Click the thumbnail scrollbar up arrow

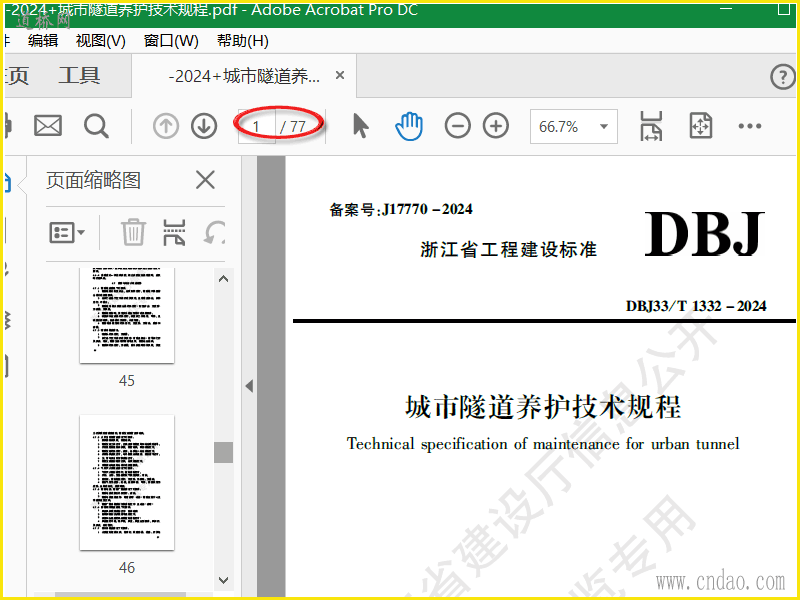pos(223,279)
